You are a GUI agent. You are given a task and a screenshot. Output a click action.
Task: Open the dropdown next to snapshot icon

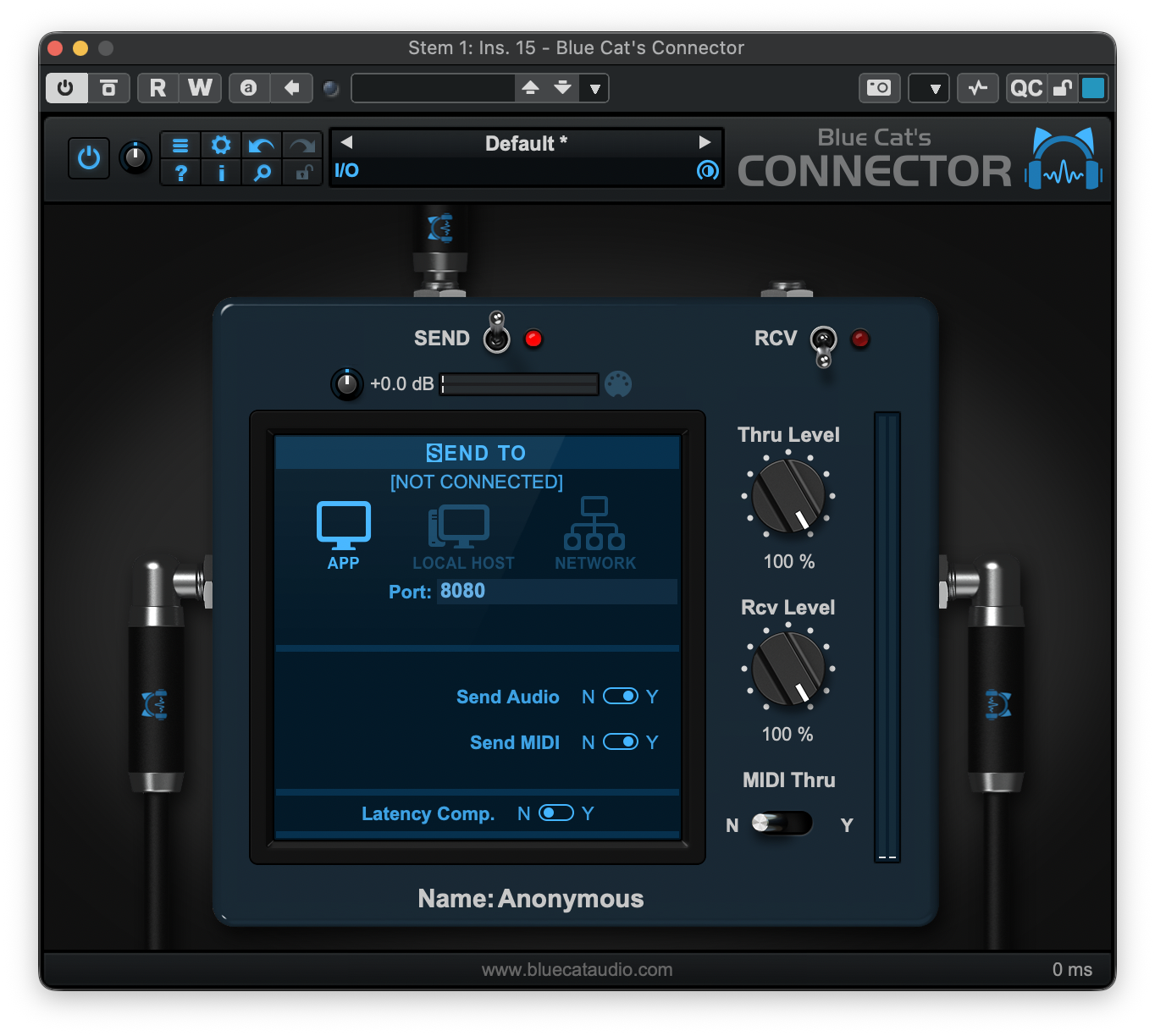point(929,88)
